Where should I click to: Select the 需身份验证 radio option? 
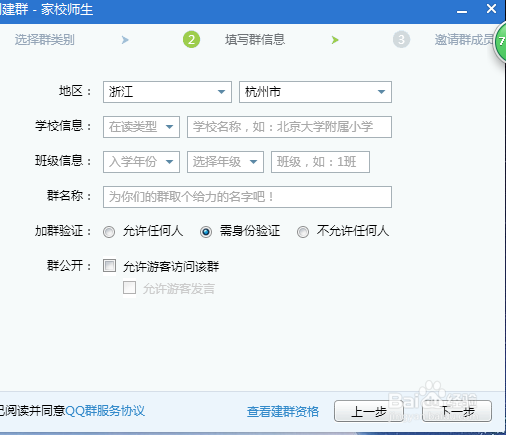click(206, 232)
